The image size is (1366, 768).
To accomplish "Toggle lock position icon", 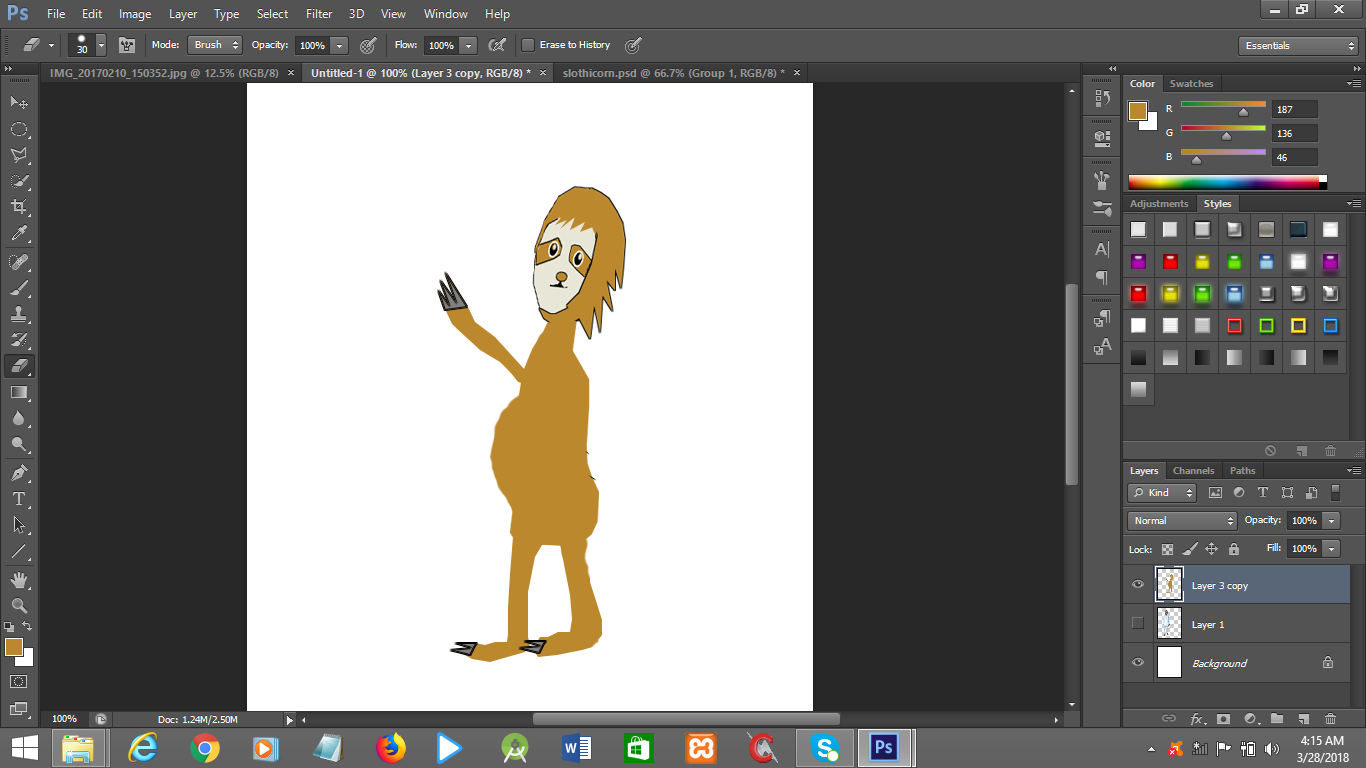I will click(x=1211, y=549).
